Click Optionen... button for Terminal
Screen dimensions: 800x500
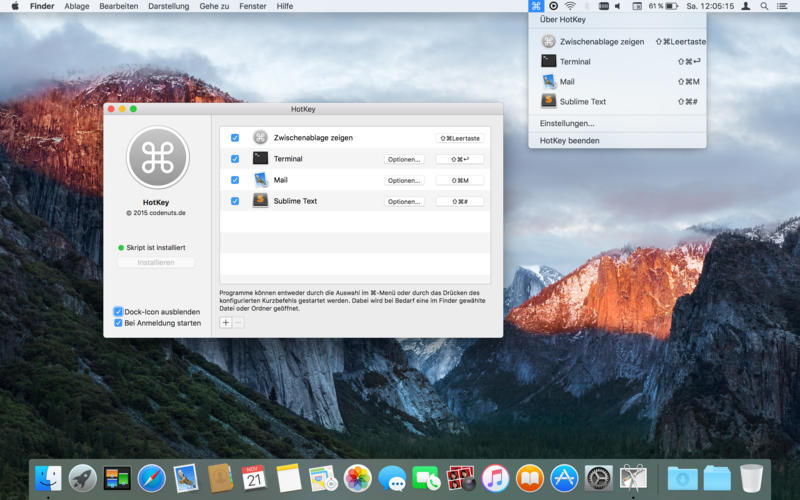pyautogui.click(x=404, y=159)
